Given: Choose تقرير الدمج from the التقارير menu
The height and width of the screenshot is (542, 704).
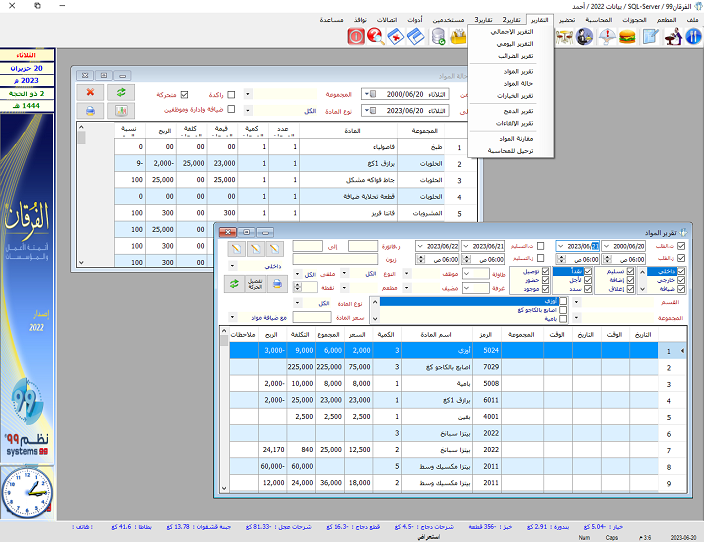Looking at the screenshot, I should (516, 109).
